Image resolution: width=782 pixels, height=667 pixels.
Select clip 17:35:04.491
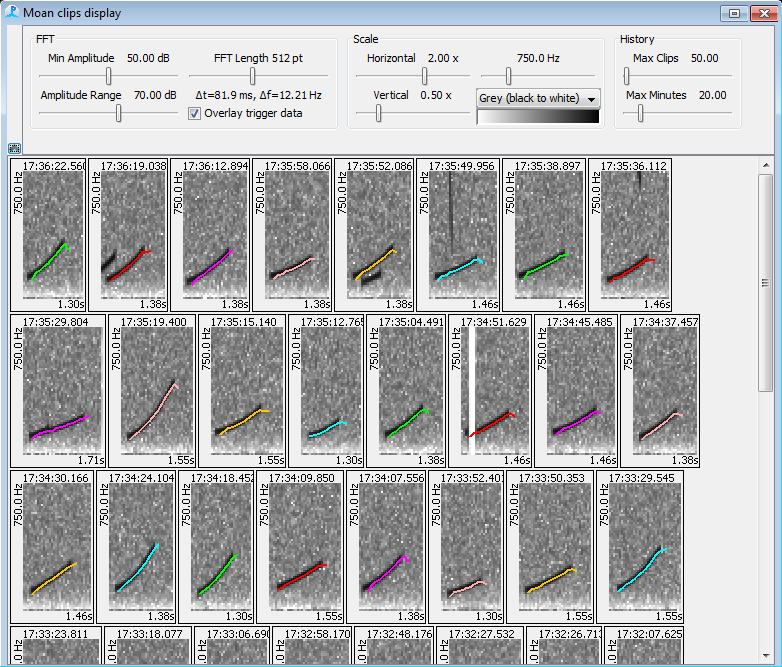tap(406, 391)
